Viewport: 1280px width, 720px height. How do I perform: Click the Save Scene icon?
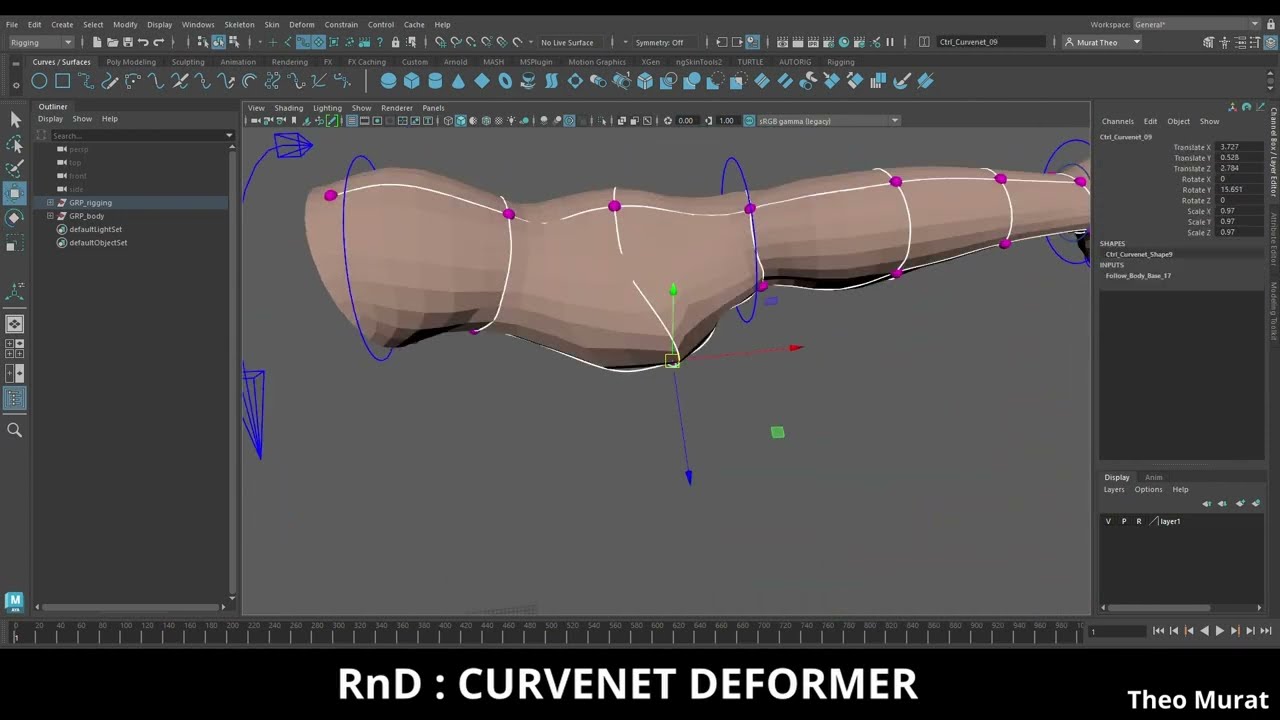click(127, 42)
